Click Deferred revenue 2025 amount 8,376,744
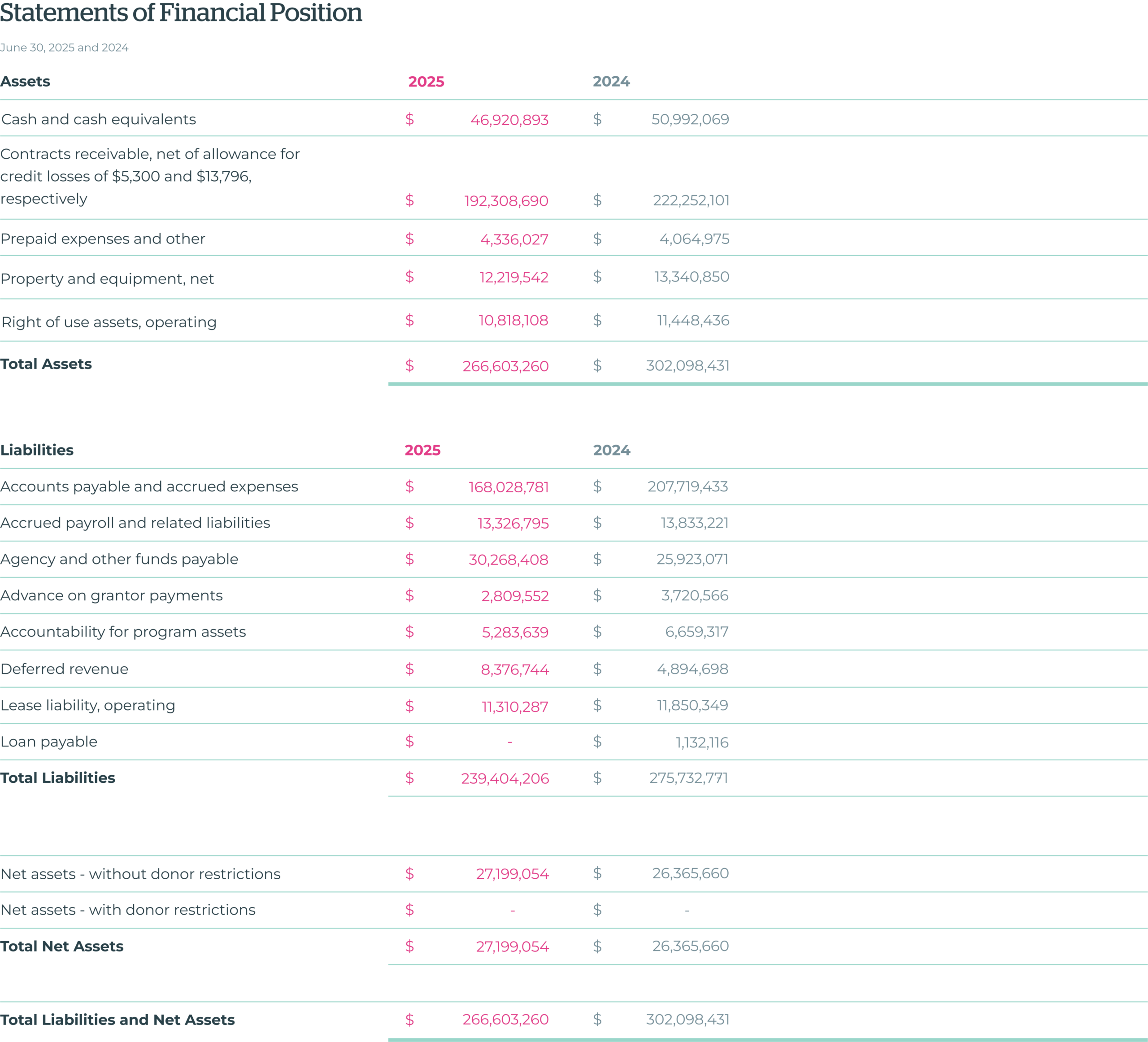The image size is (1148, 1042). pos(514,669)
